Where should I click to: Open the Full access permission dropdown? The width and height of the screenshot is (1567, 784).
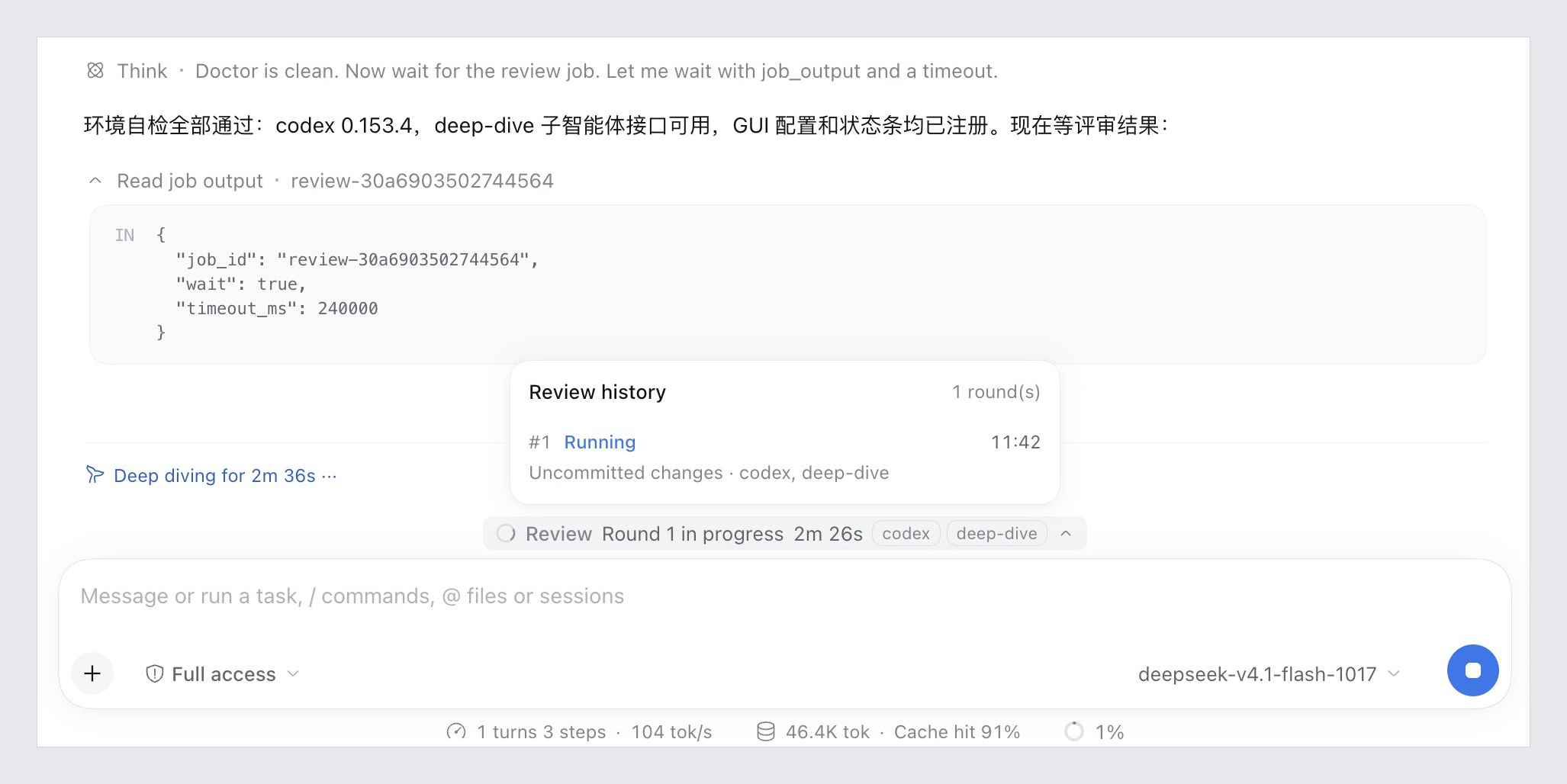pyautogui.click(x=222, y=674)
